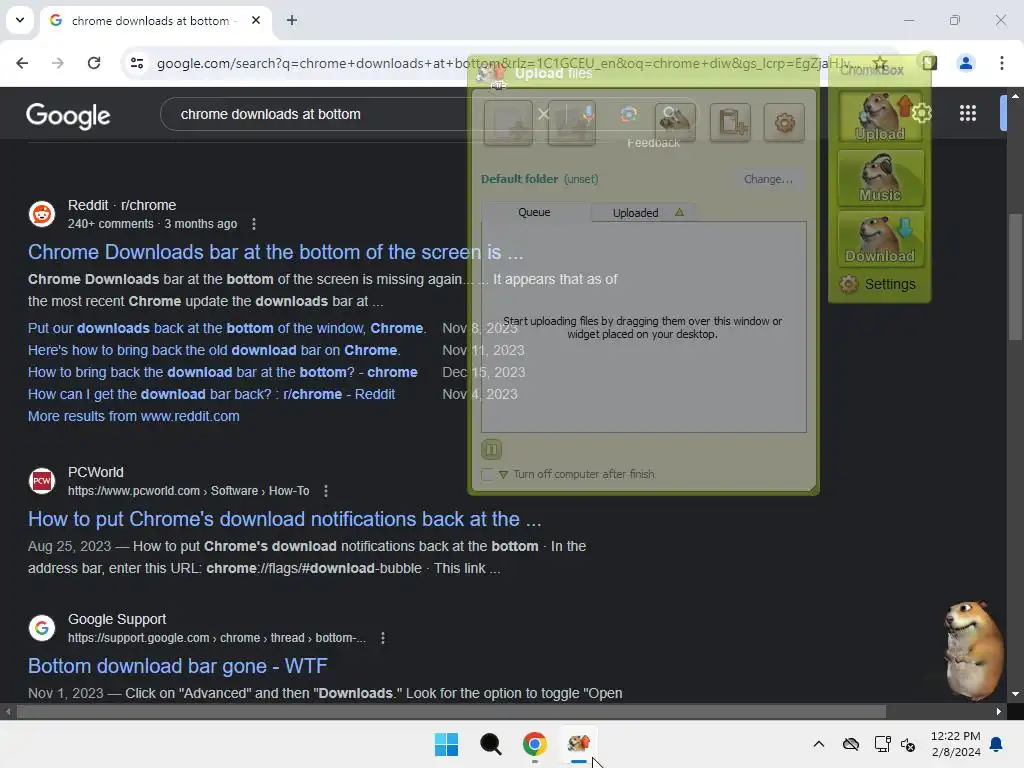Switch to the Queue tab
The width and height of the screenshot is (1024, 768).
tap(534, 212)
